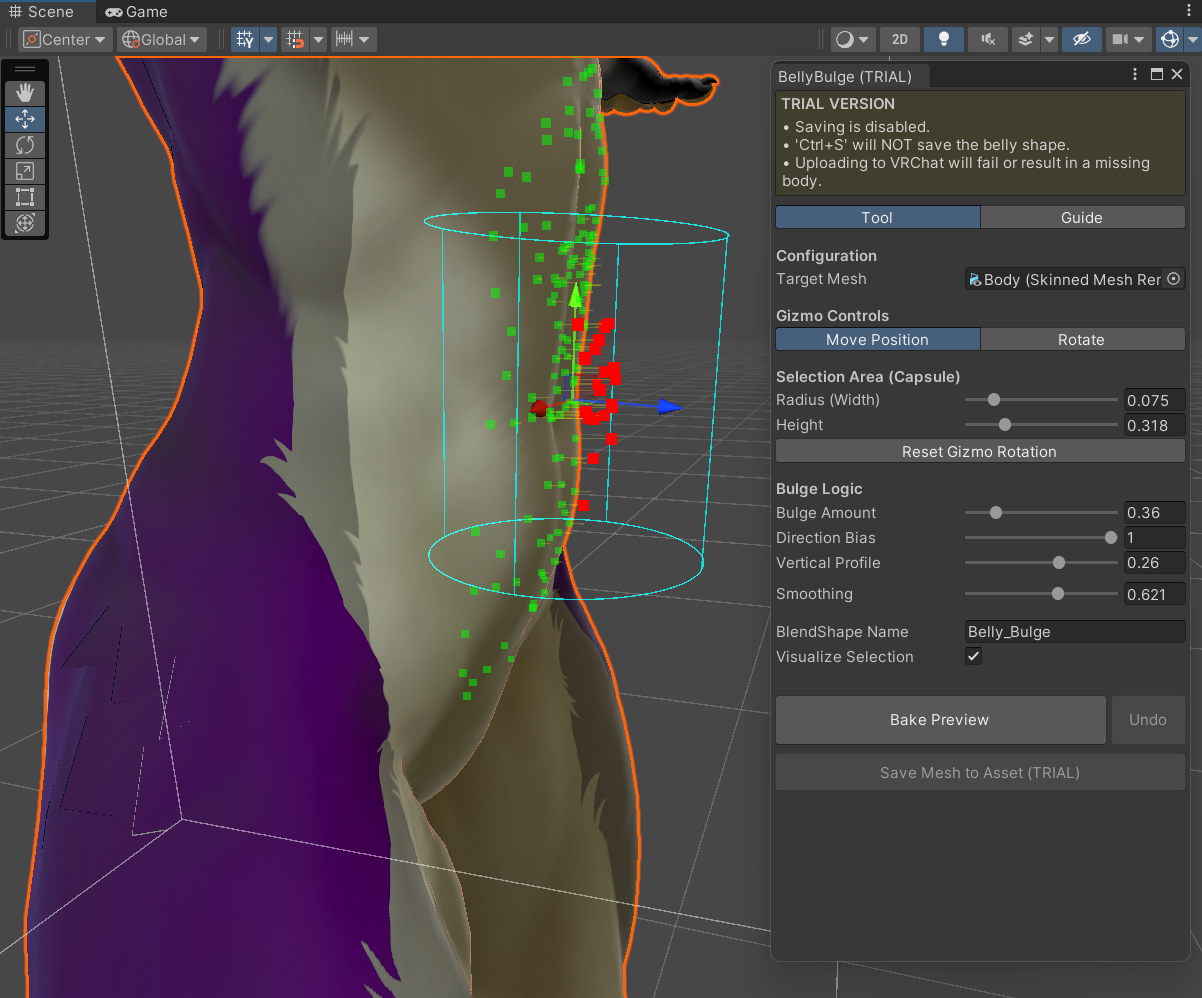Open the Guide tab in BellyBulge
Image resolution: width=1202 pixels, height=998 pixels.
coord(1083,217)
